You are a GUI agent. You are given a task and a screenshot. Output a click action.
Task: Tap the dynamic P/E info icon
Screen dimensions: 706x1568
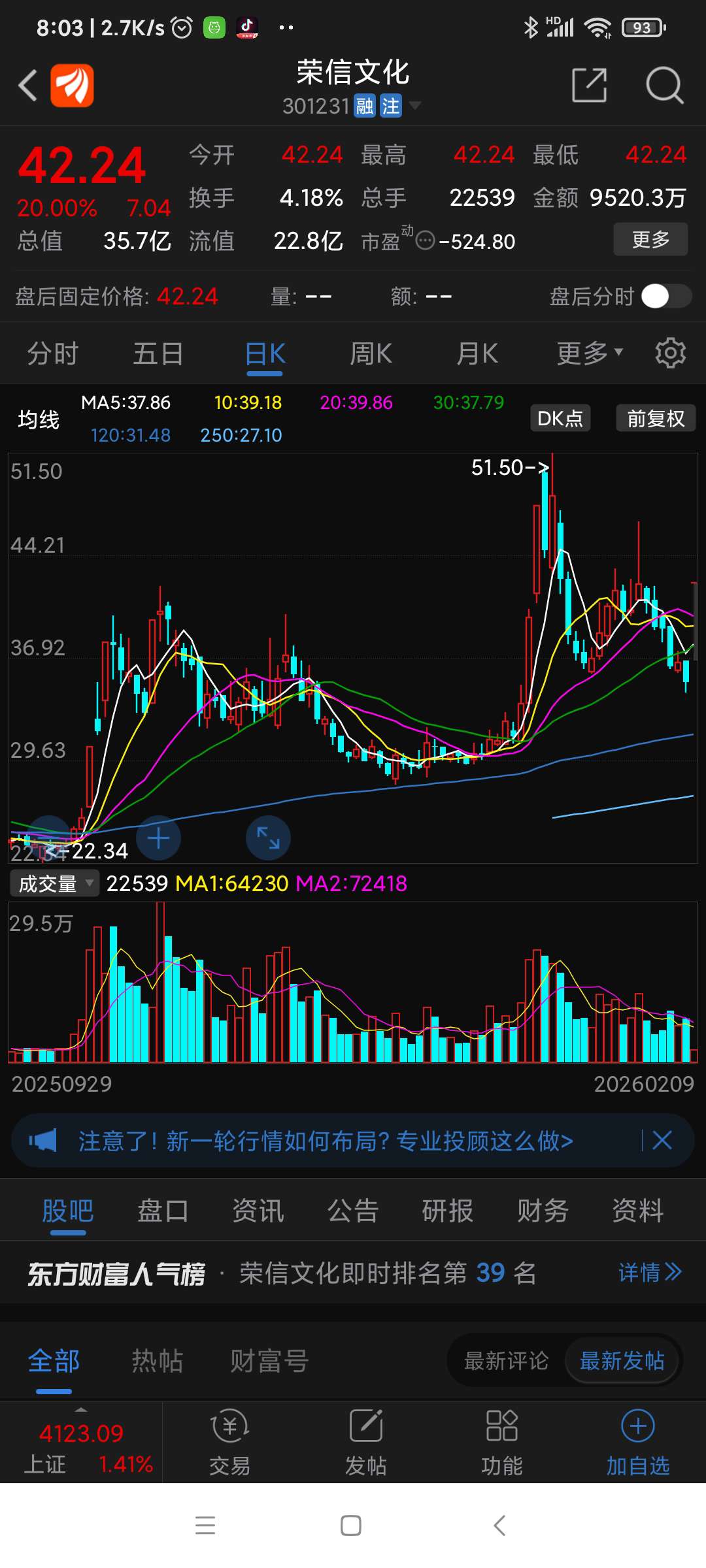425,241
